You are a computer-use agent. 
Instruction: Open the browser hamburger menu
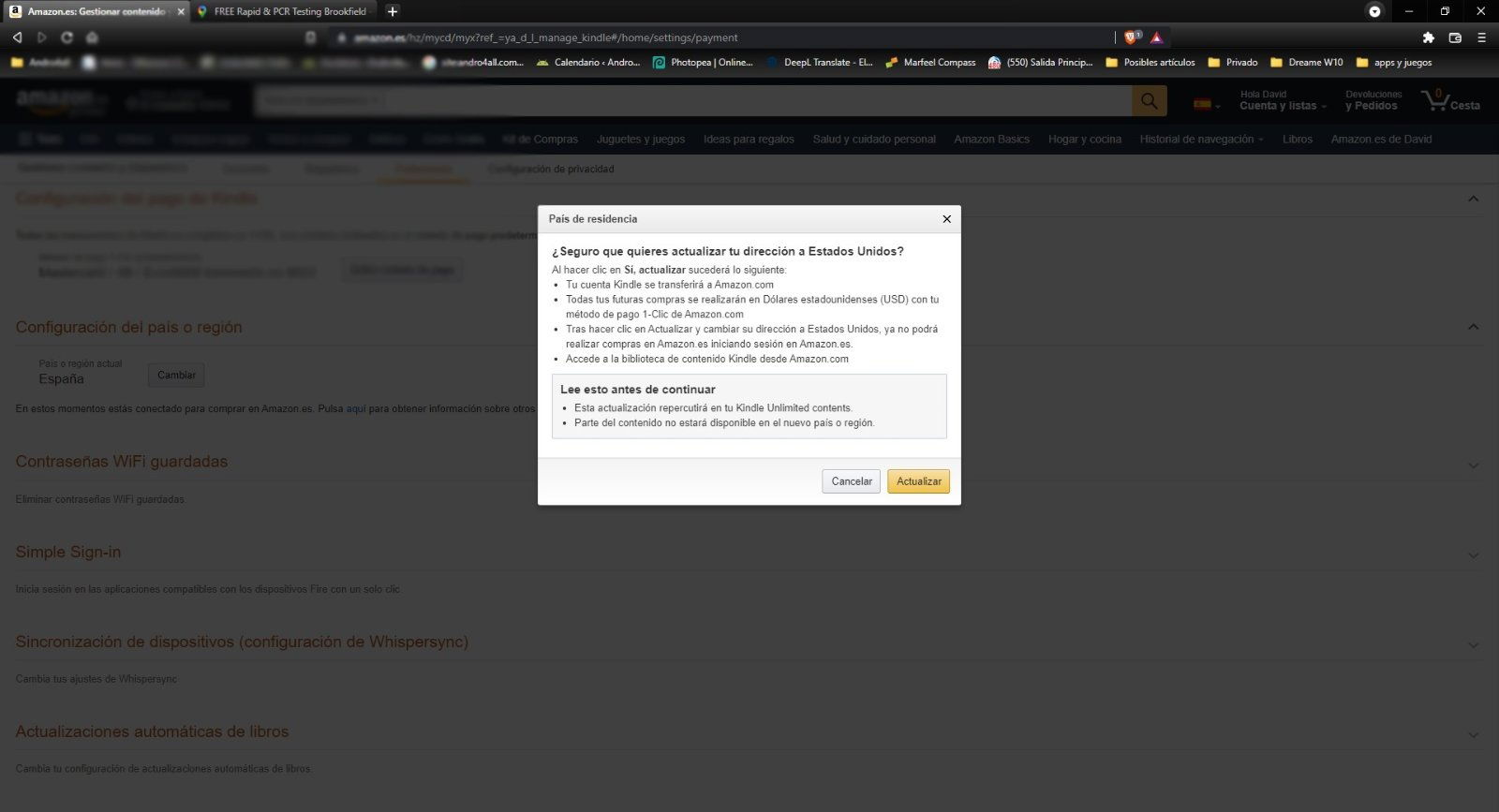coord(1481,37)
